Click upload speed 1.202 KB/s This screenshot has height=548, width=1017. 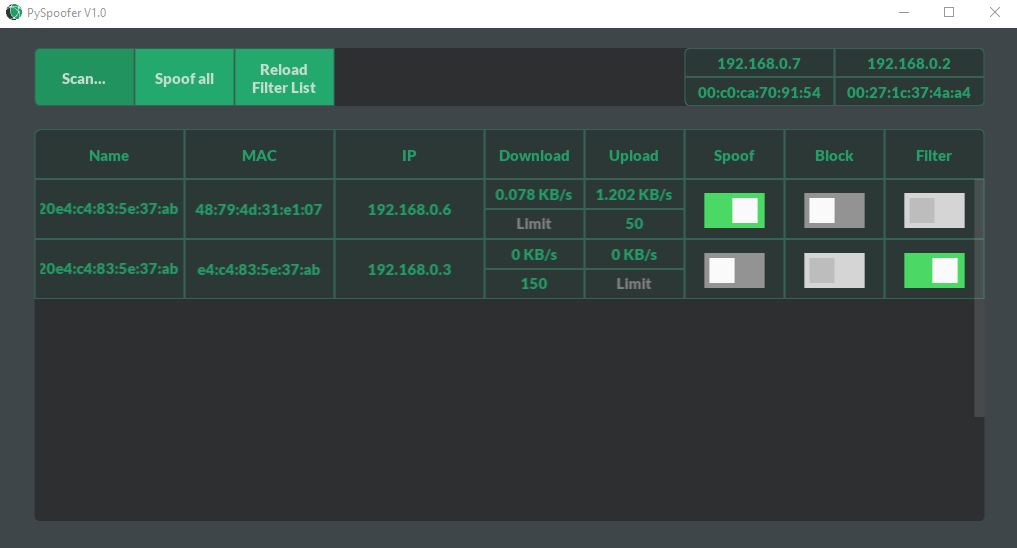634,195
